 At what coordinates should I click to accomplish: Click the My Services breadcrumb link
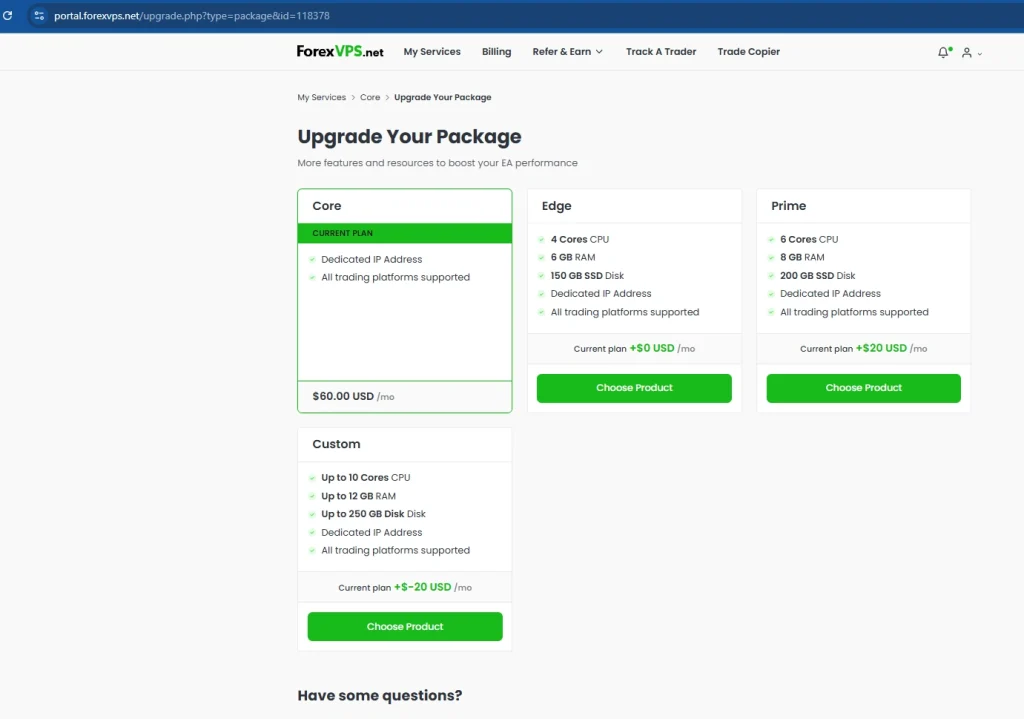tap(321, 98)
